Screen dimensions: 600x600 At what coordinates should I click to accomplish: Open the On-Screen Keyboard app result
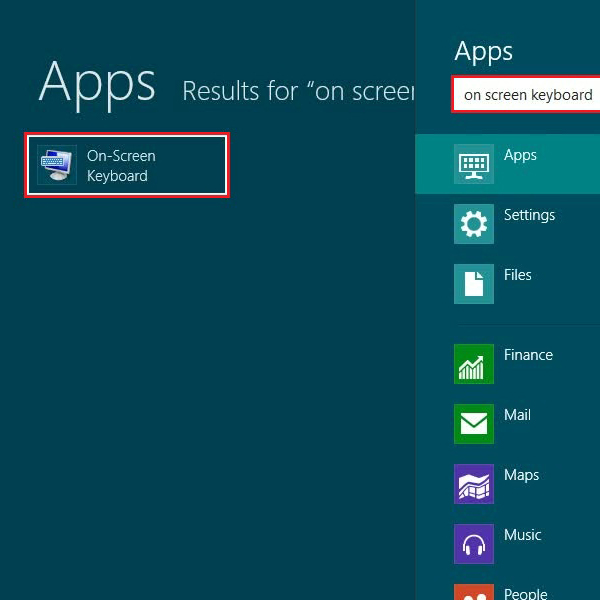pyautogui.click(x=127, y=165)
